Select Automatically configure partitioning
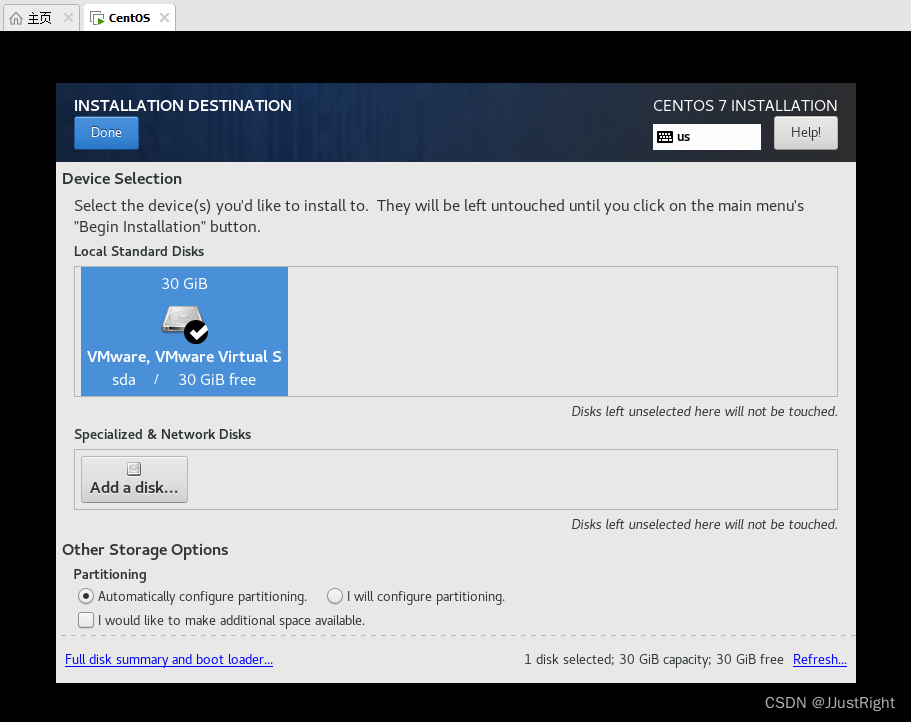The height and width of the screenshot is (722, 911). (192, 597)
